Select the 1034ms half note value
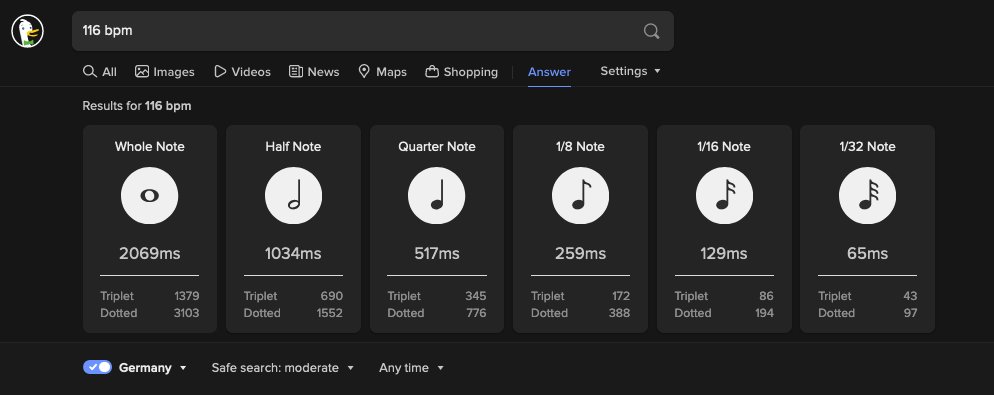The image size is (994, 395). pos(293,254)
